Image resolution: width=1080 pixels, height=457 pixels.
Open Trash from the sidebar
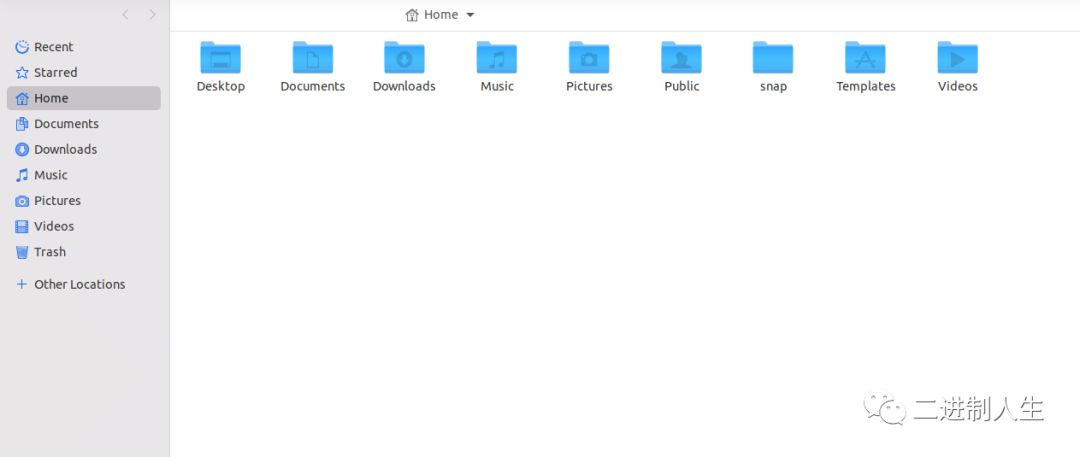(x=50, y=252)
